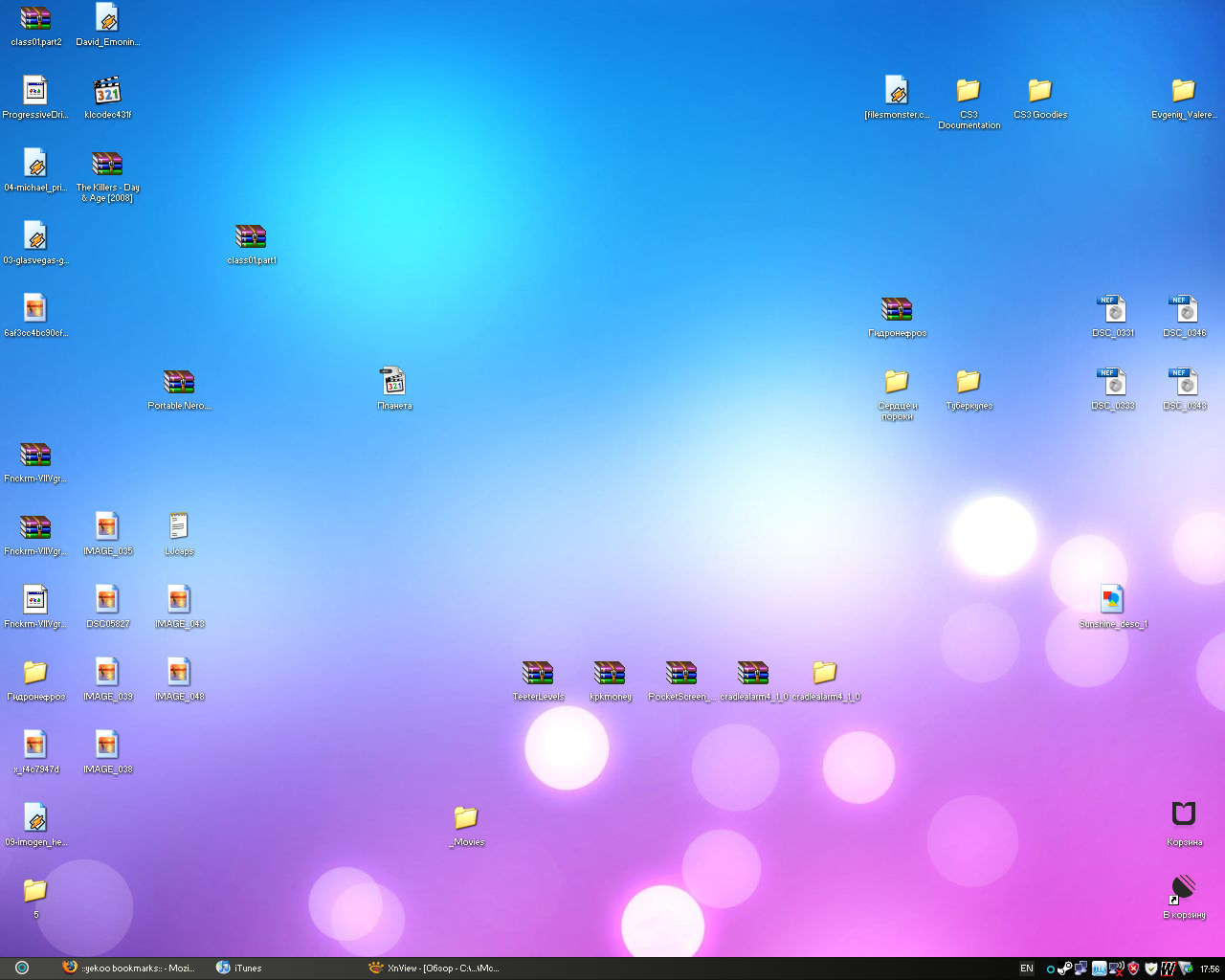Image resolution: width=1225 pixels, height=980 pixels.
Task: Select the Планета video file icon
Action: coord(393,382)
